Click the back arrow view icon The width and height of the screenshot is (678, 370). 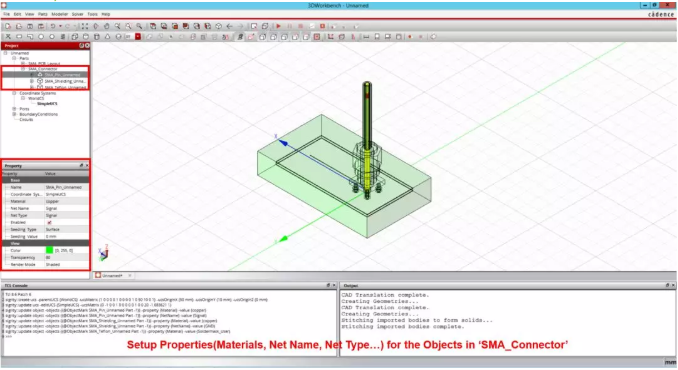click(230, 26)
